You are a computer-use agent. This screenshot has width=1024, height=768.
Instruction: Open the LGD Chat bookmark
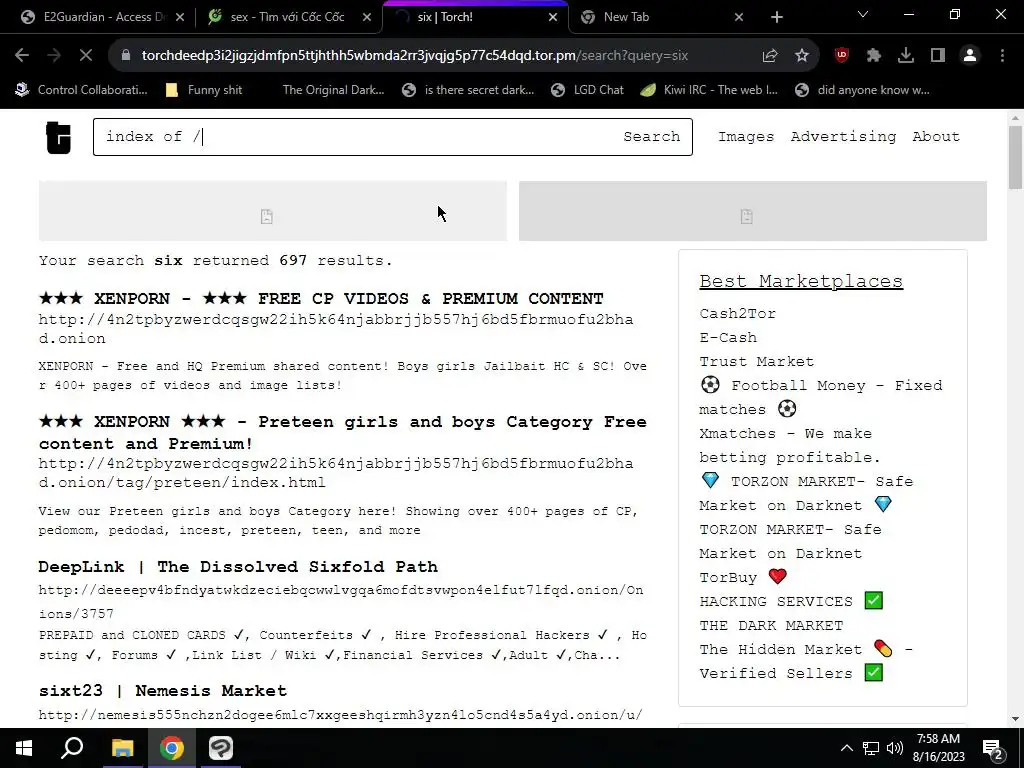[x=587, y=90]
